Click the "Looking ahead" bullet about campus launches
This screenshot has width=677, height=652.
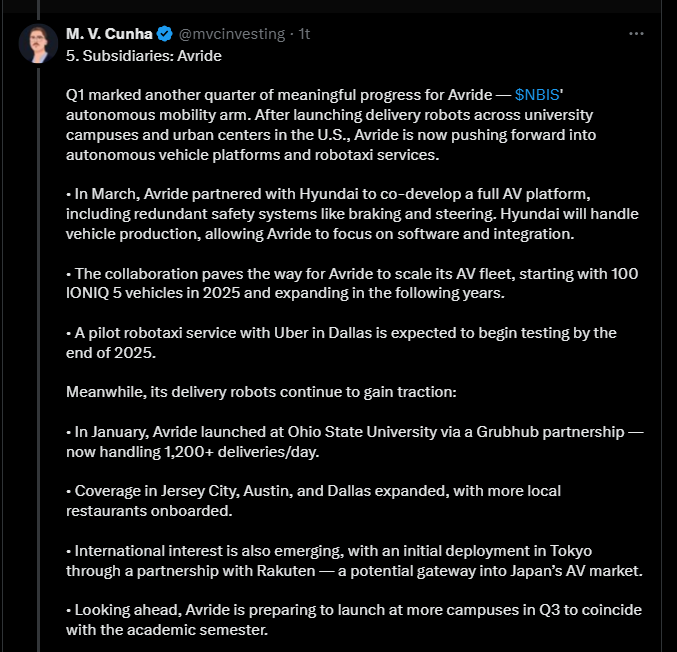[x=350, y=619]
